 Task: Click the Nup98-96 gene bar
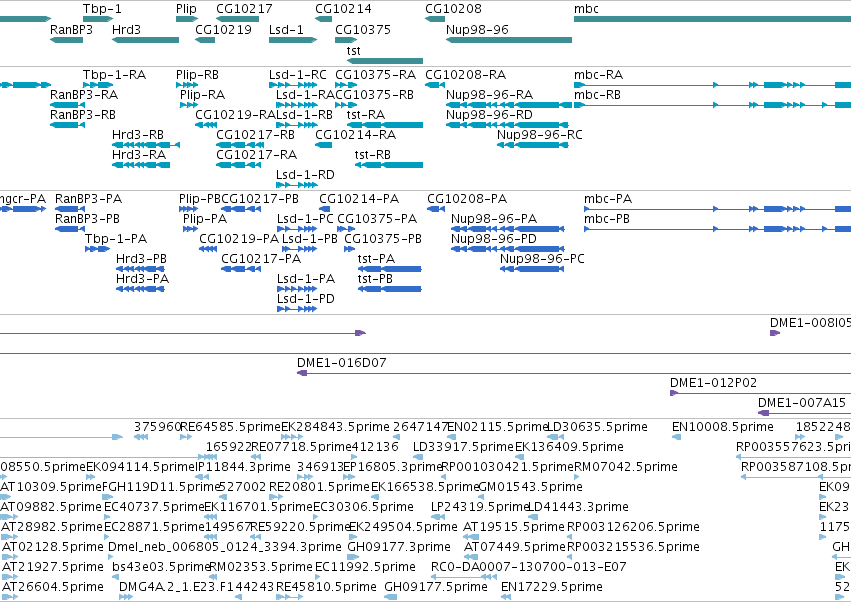509,40
